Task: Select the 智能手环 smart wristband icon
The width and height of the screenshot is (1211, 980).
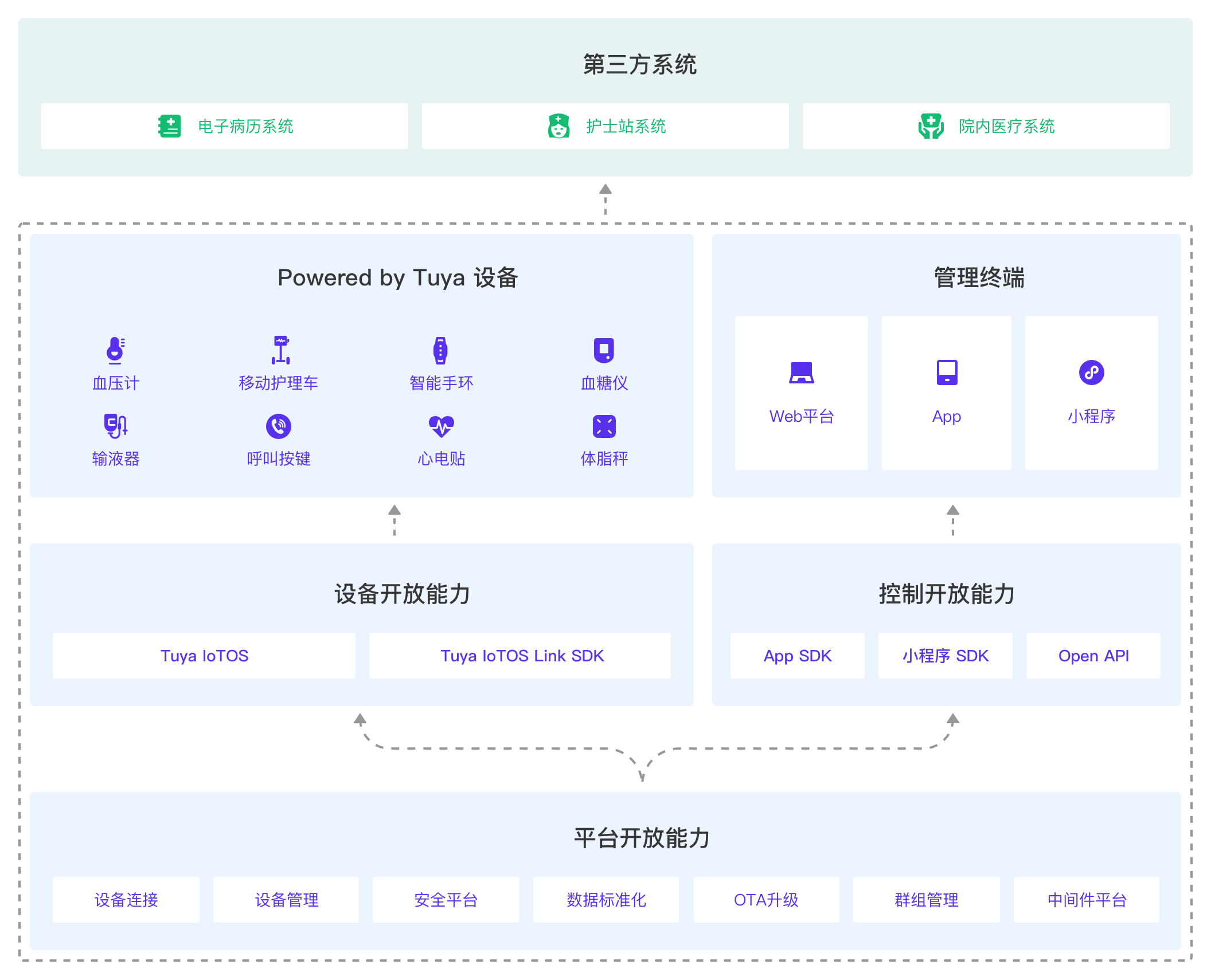Action: pyautogui.click(x=440, y=350)
